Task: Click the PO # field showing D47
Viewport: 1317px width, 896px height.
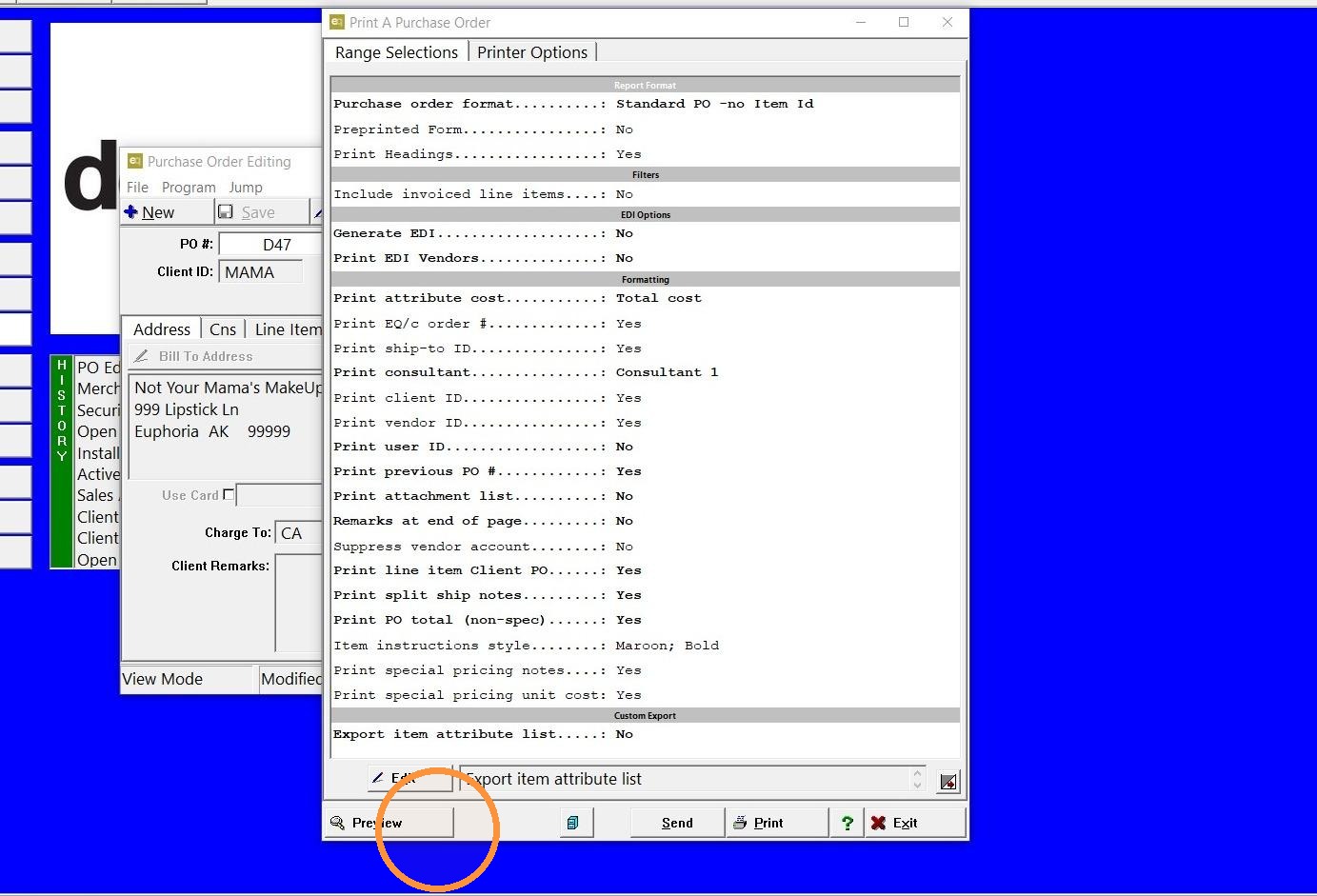Action: pyautogui.click(x=271, y=245)
